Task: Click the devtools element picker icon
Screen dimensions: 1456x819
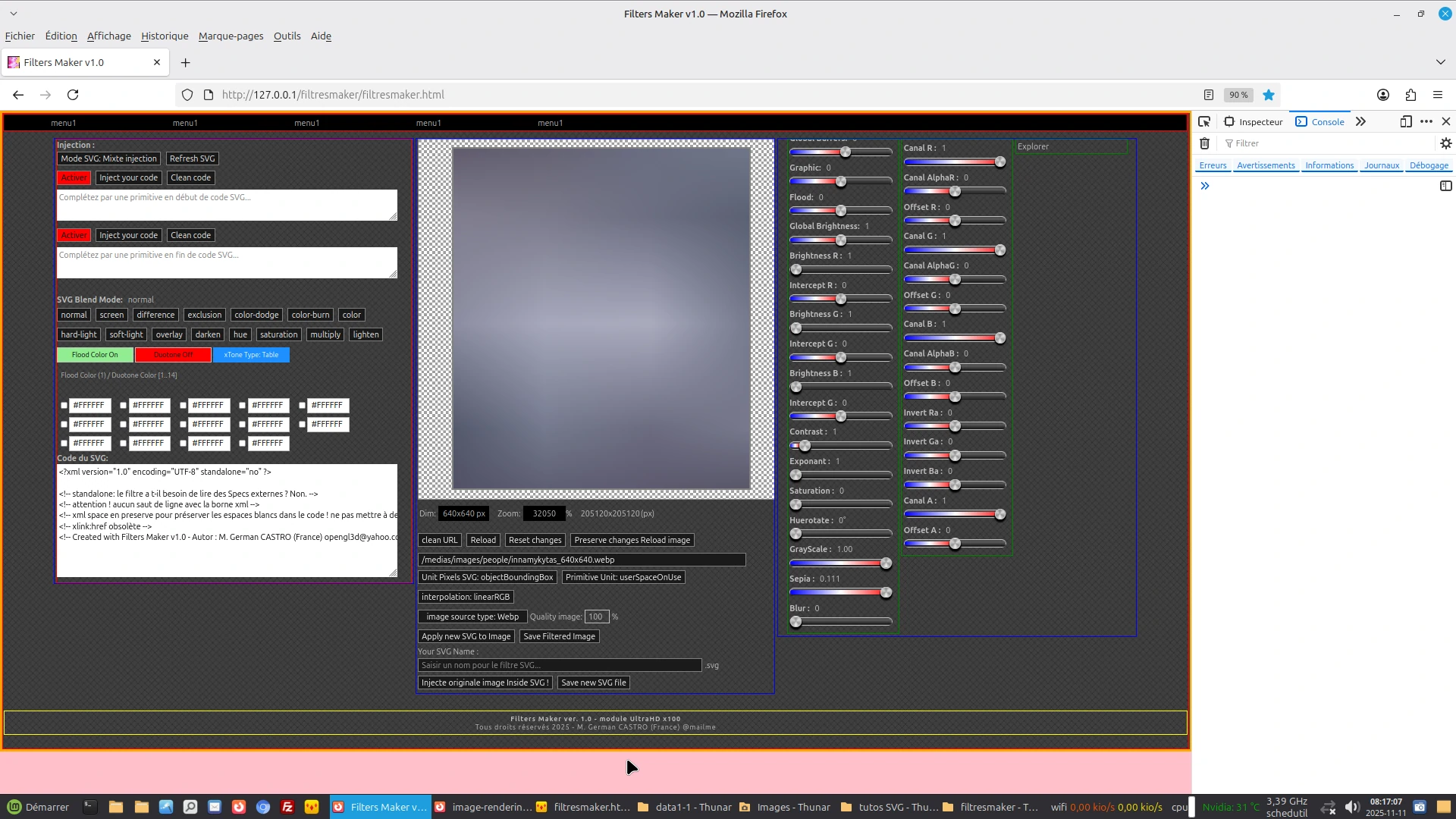Action: pyautogui.click(x=1204, y=121)
